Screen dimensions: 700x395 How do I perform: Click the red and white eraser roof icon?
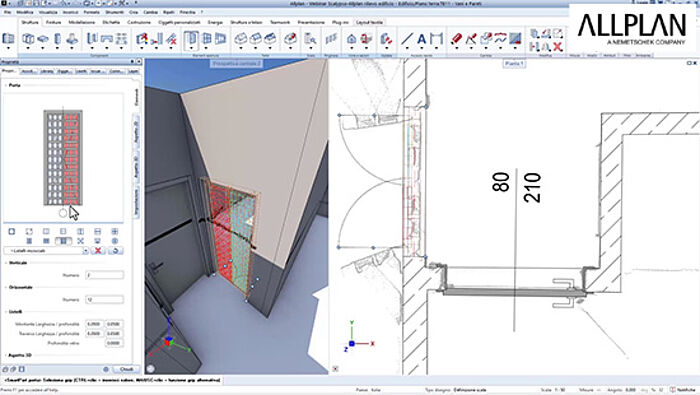click(x=290, y=39)
